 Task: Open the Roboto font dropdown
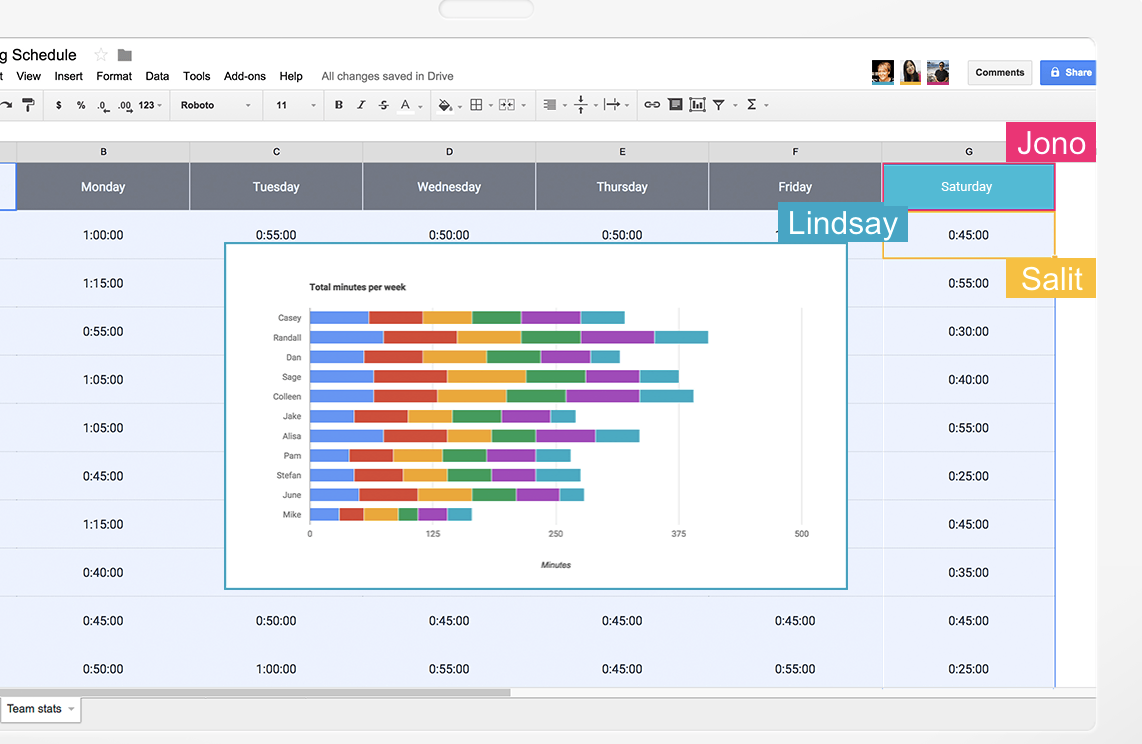tap(216, 105)
